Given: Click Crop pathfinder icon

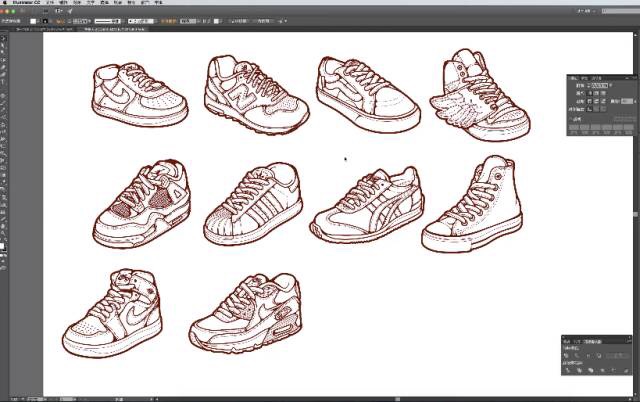Looking at the screenshot, I should (x=602, y=371).
